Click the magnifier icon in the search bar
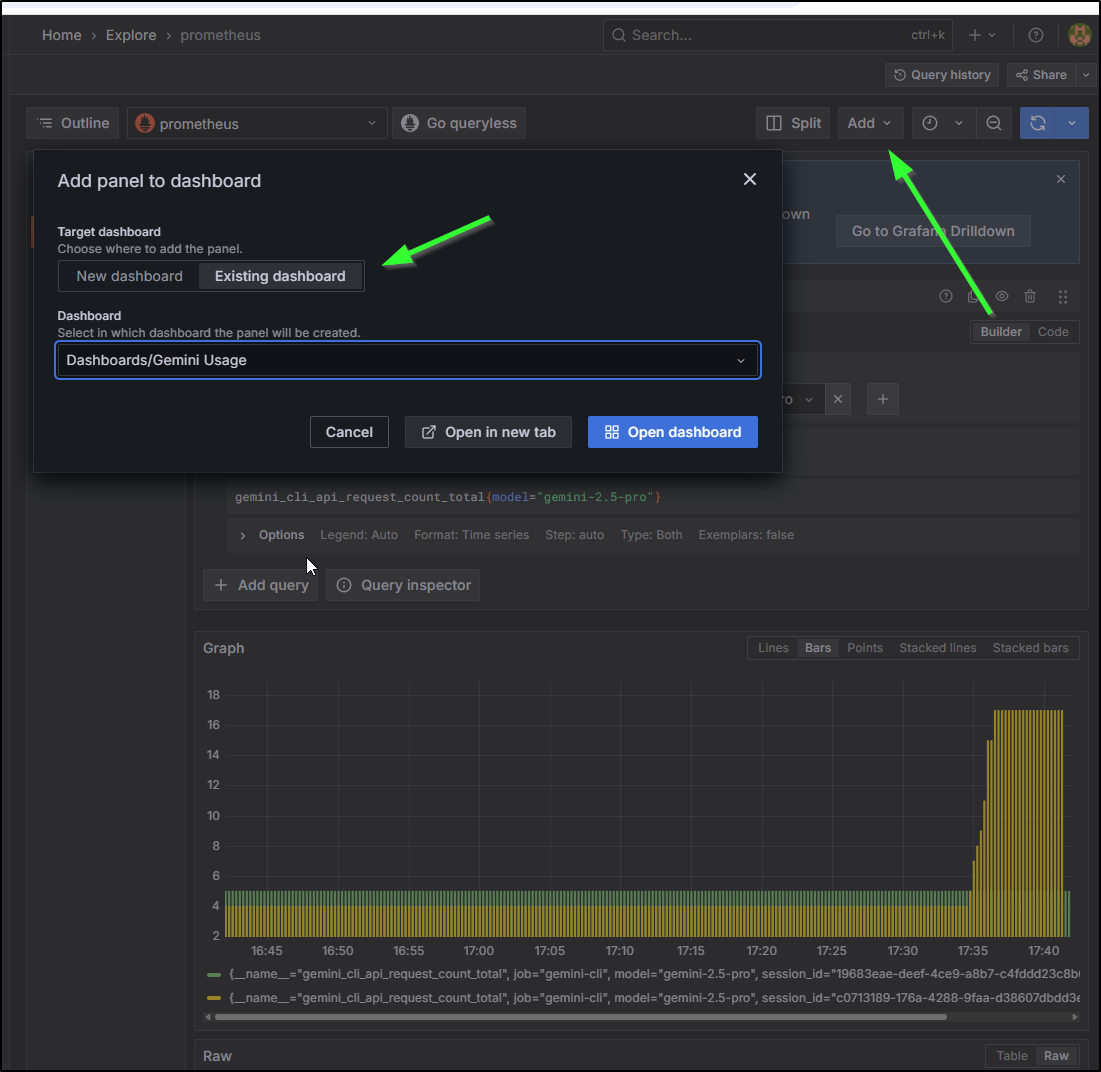 [618, 35]
